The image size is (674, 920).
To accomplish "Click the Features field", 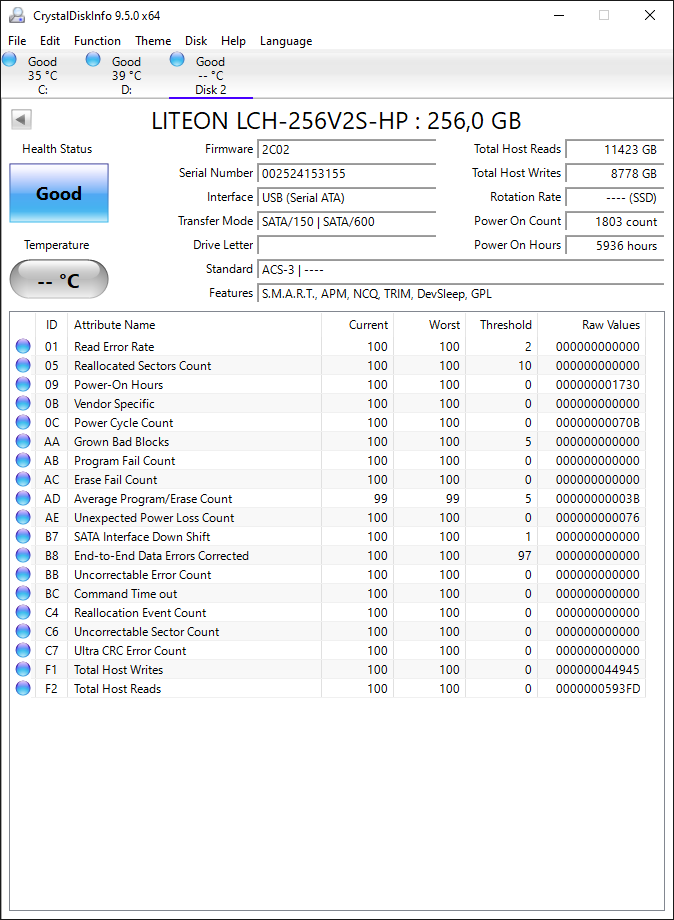I will [x=460, y=294].
